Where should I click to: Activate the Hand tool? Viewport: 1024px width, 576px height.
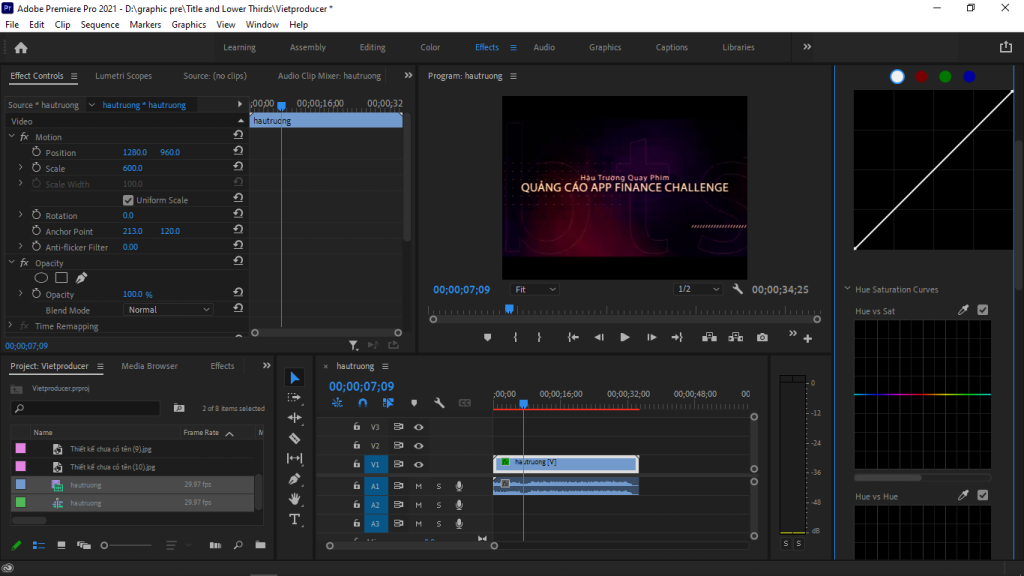tap(295, 499)
